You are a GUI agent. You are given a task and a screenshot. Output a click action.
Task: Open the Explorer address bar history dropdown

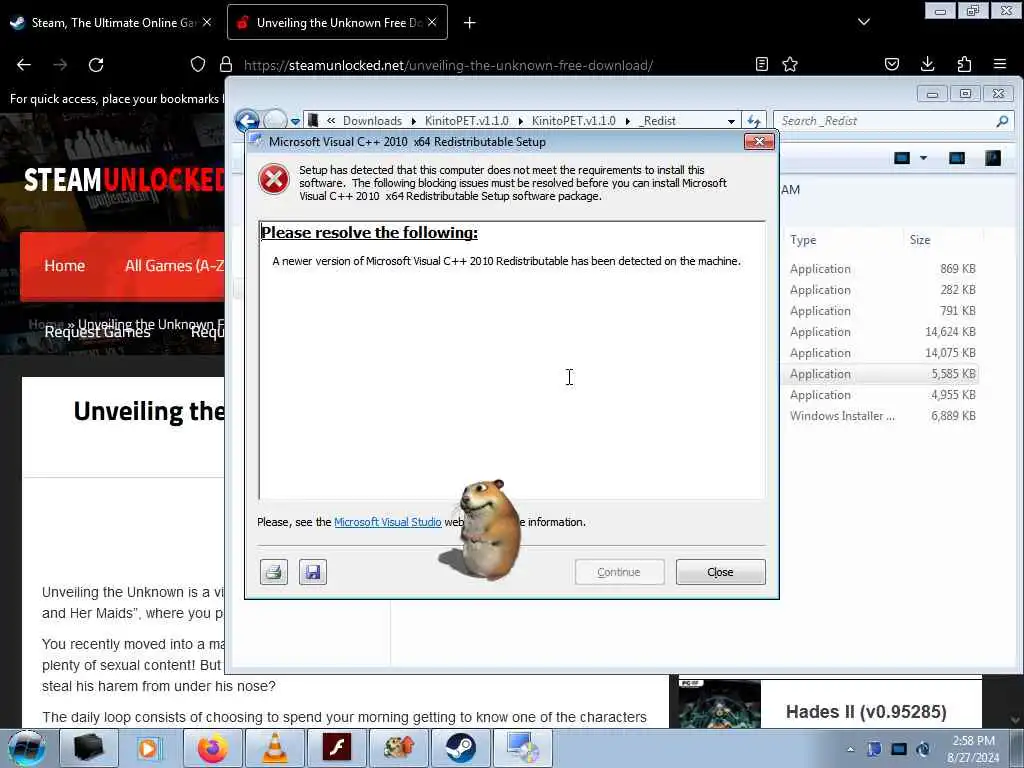(x=731, y=121)
